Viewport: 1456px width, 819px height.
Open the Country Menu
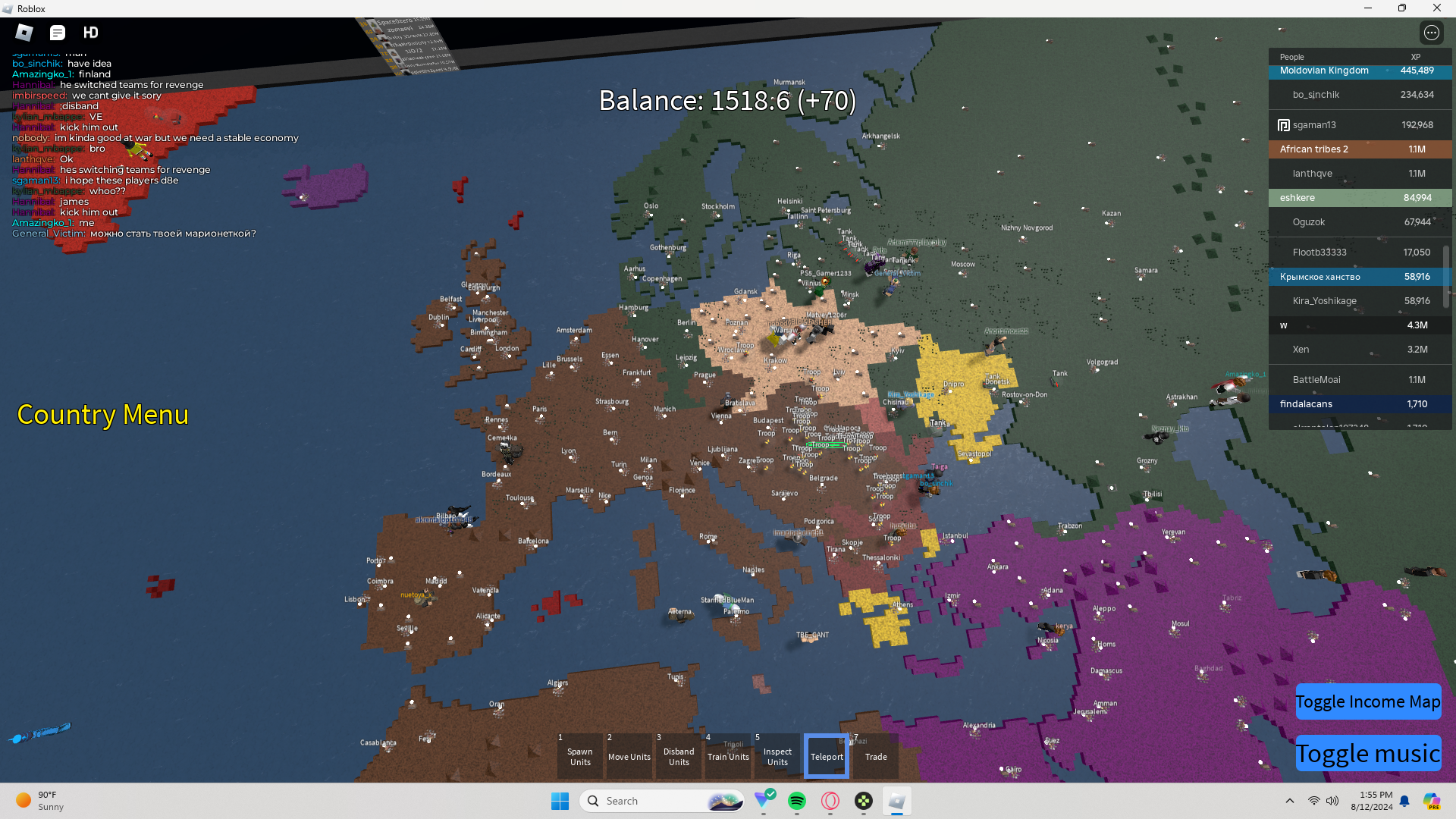coord(102,415)
